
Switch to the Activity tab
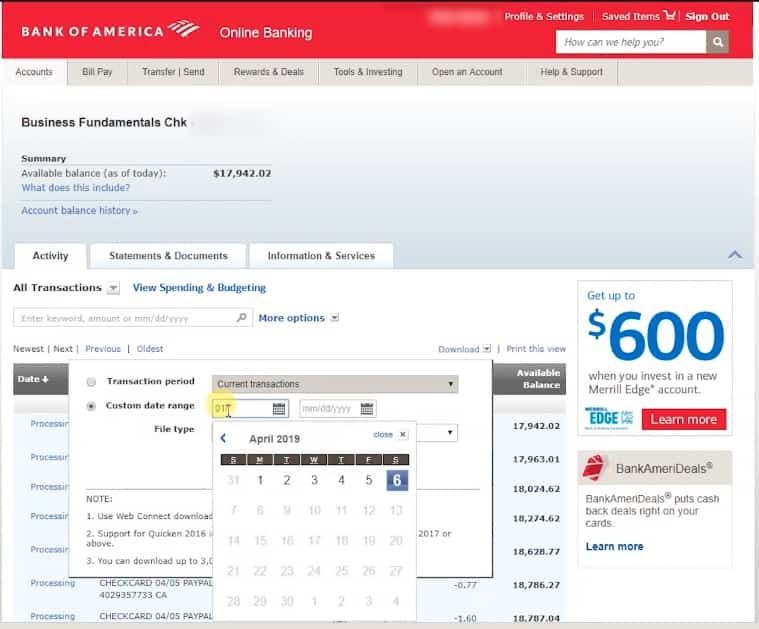coord(50,256)
